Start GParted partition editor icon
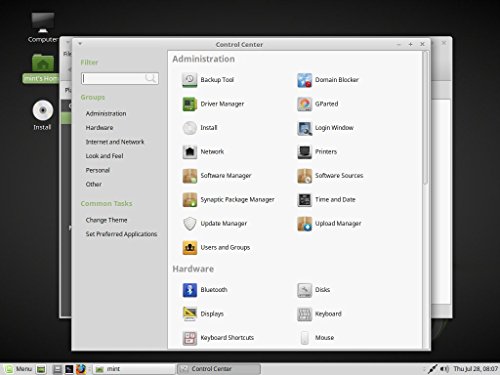This screenshot has width=500, height=375. (x=304, y=104)
